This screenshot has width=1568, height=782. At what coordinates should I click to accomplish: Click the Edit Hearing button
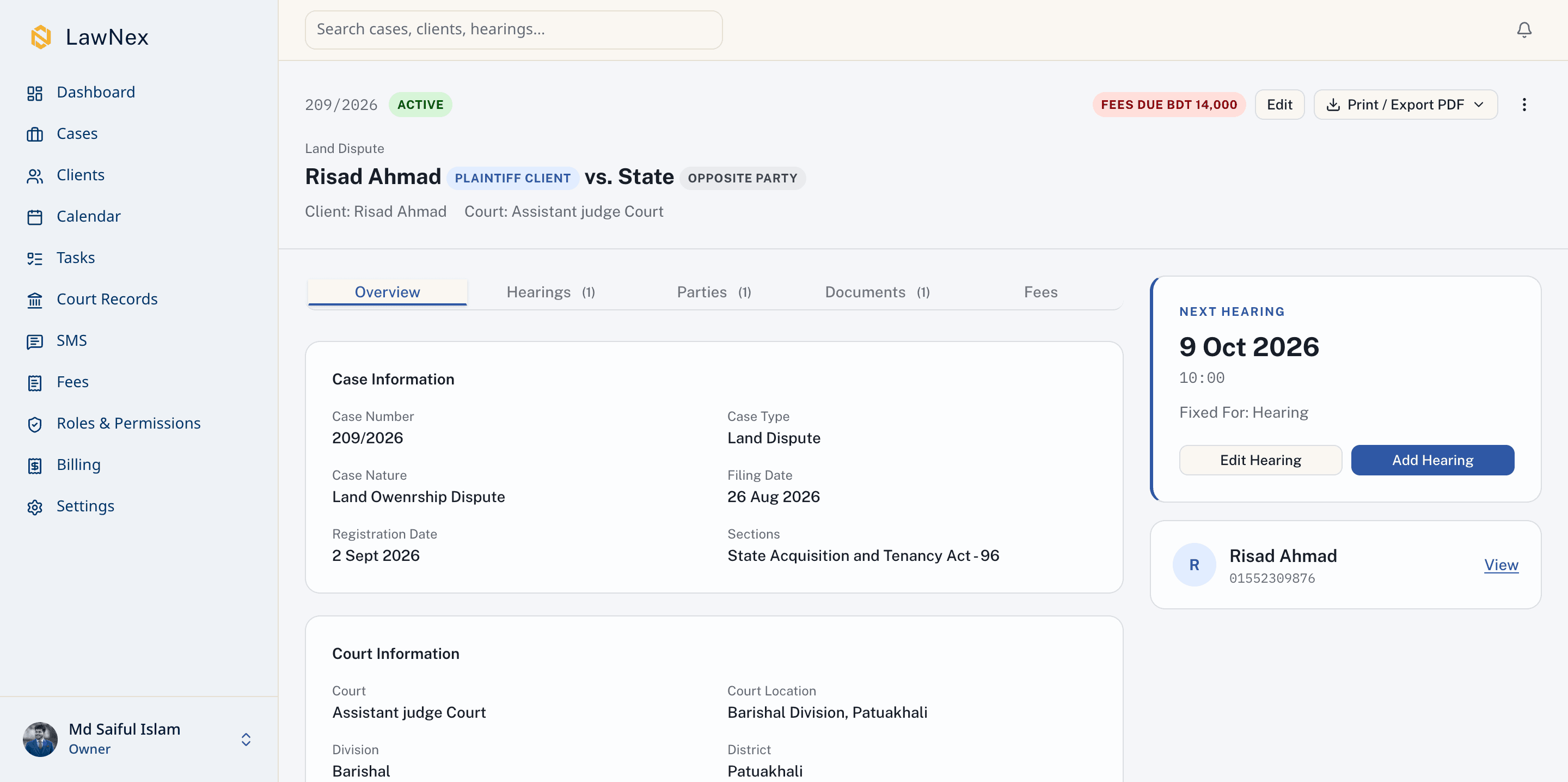pyautogui.click(x=1260, y=460)
